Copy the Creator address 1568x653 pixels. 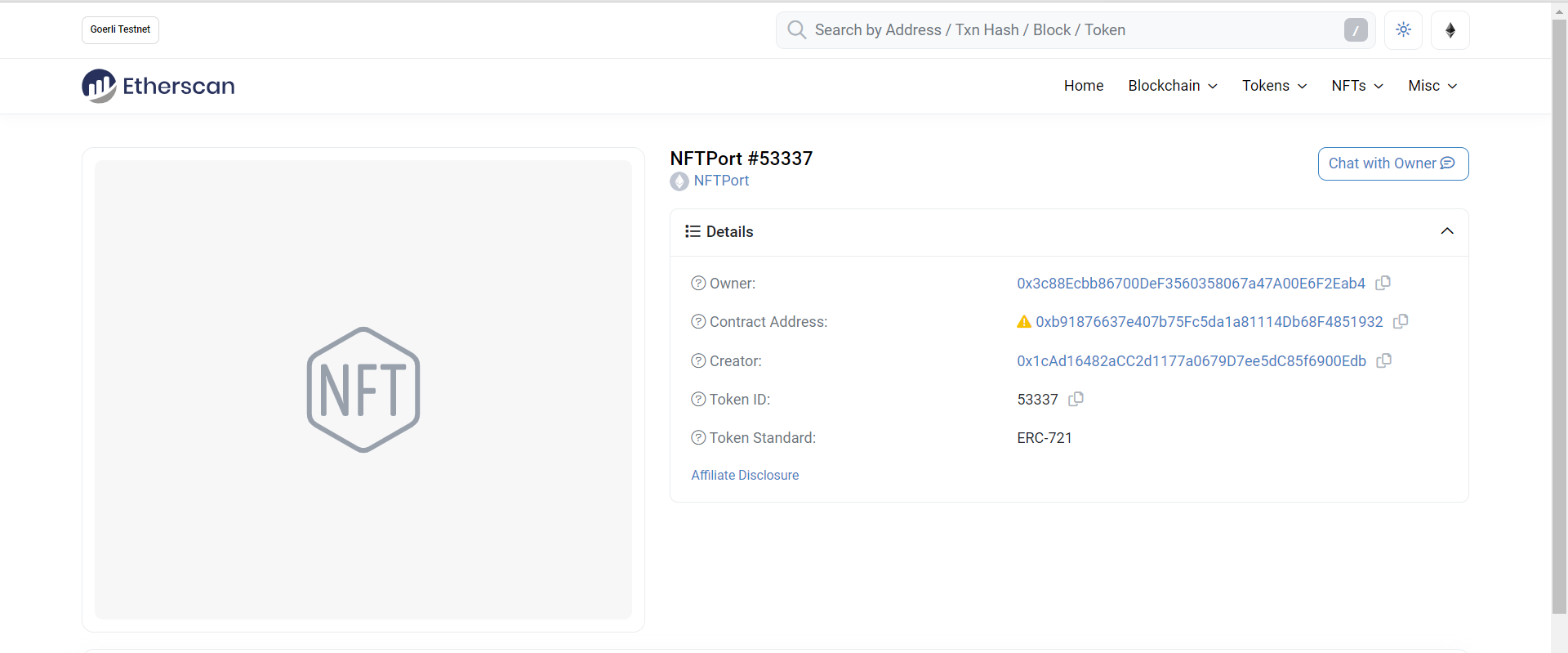coord(1383,360)
